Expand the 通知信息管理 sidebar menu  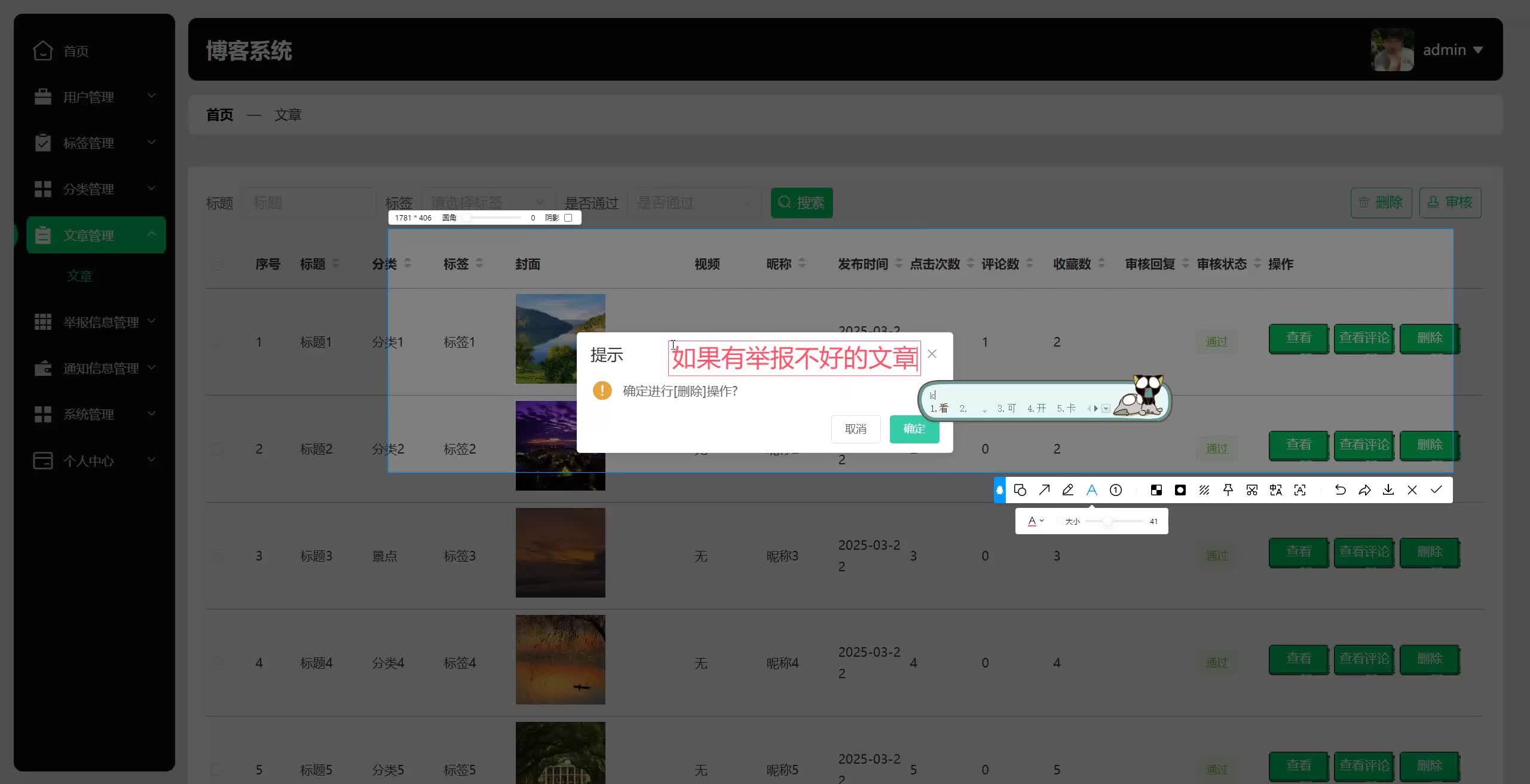pos(96,368)
